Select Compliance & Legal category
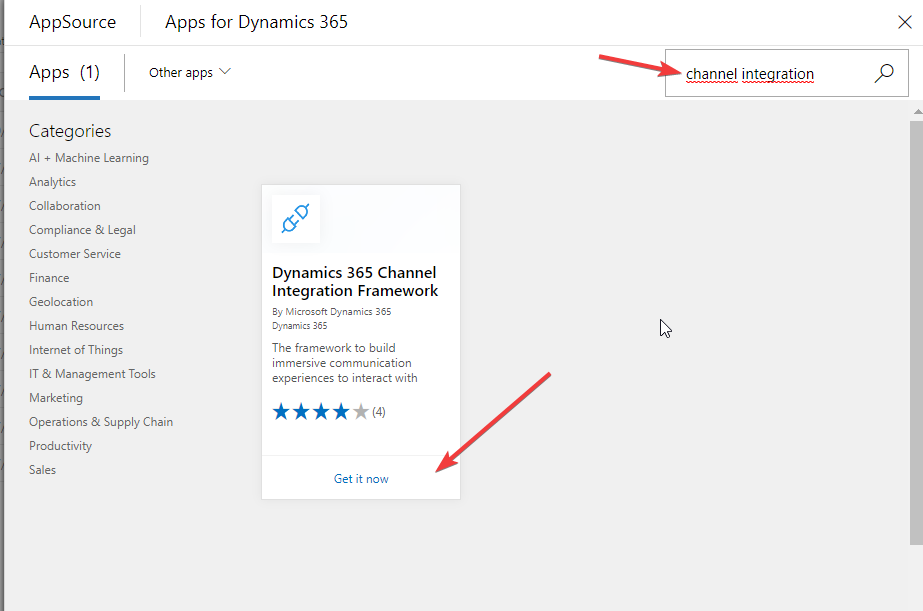This screenshot has width=923, height=611. click(82, 230)
